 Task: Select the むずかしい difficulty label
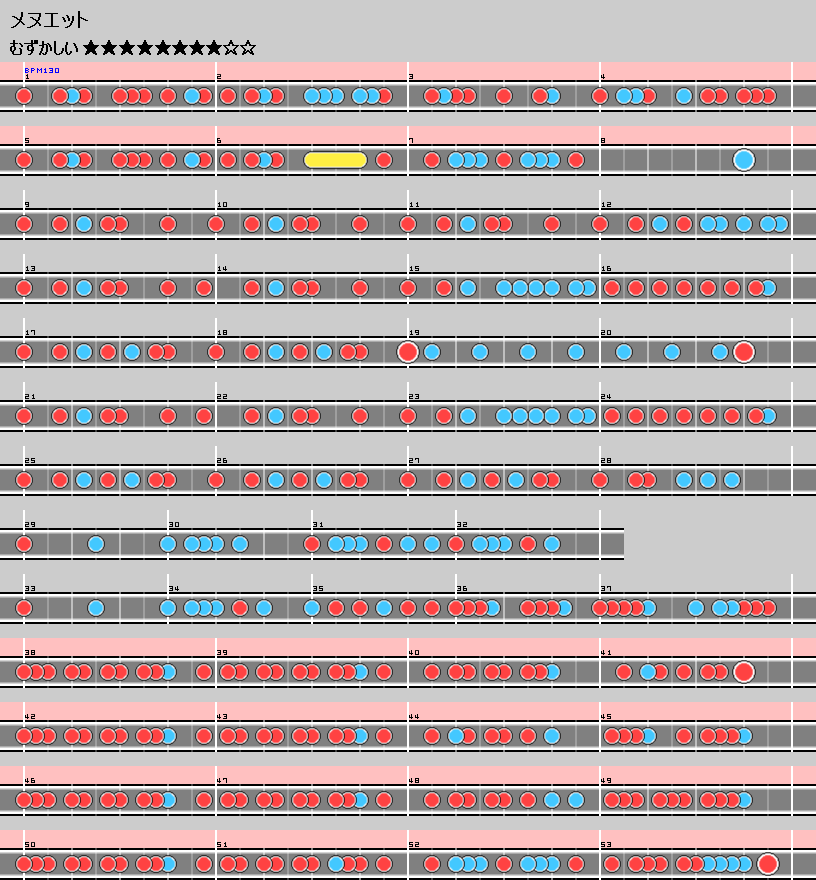44,47
